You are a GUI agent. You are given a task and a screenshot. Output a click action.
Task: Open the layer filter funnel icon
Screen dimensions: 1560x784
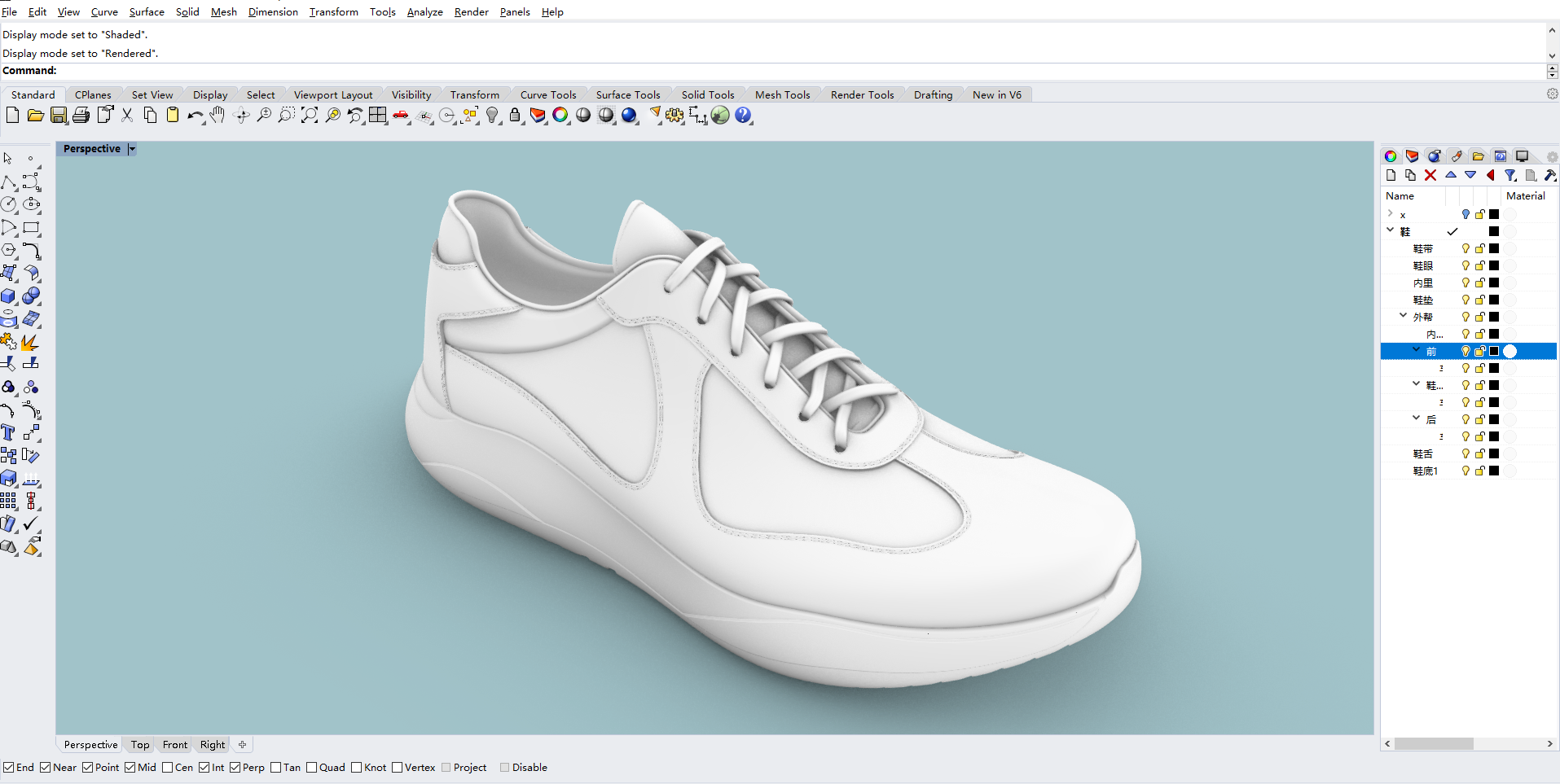[1512, 175]
